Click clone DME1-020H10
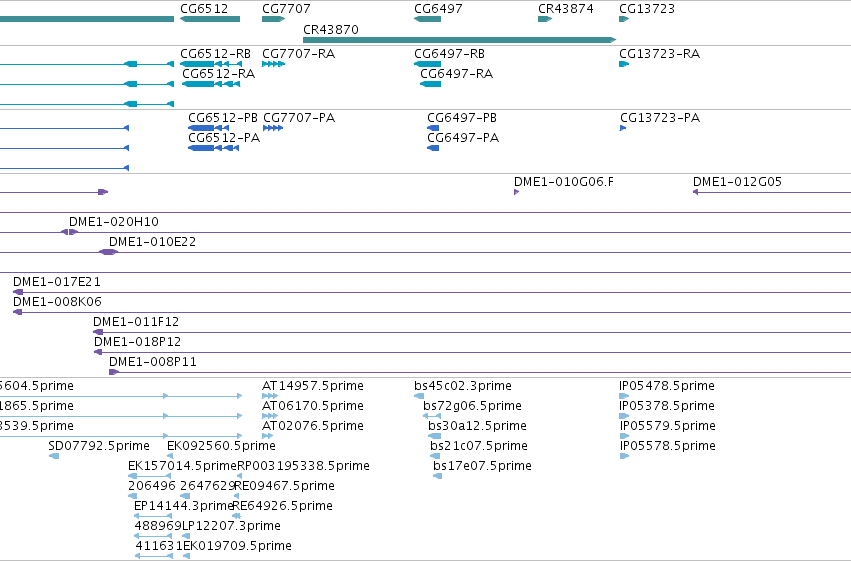Viewport: 851px width, 561px height. click(x=69, y=232)
